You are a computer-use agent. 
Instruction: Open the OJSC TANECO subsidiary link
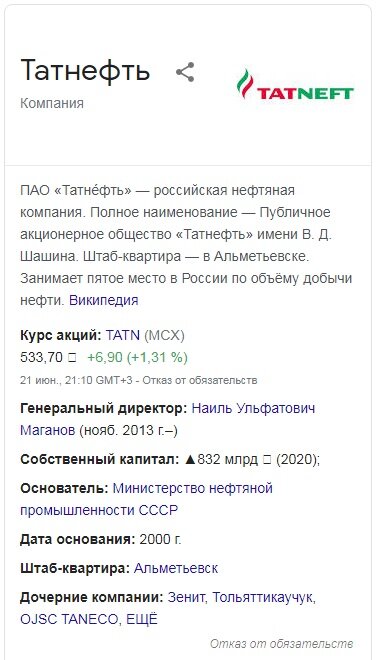67,620
